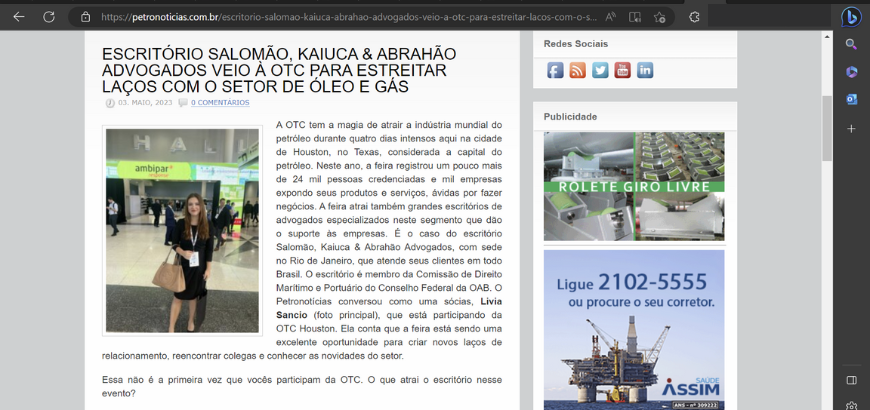Viewport: 870px width, 410px height.
Task: Open the YouTube channel icon
Action: [x=623, y=70]
